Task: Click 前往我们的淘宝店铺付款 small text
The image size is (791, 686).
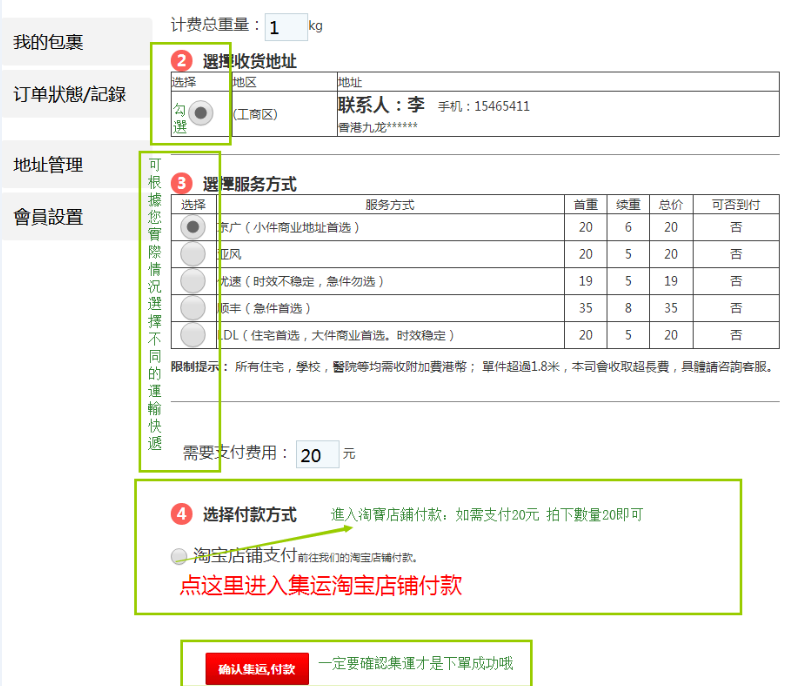Action: click(x=357, y=558)
